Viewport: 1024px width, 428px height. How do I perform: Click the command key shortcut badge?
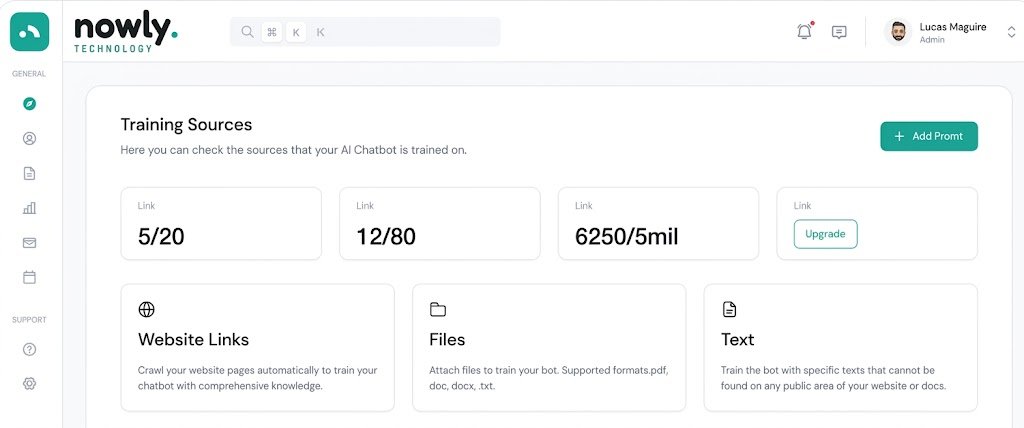click(x=272, y=32)
